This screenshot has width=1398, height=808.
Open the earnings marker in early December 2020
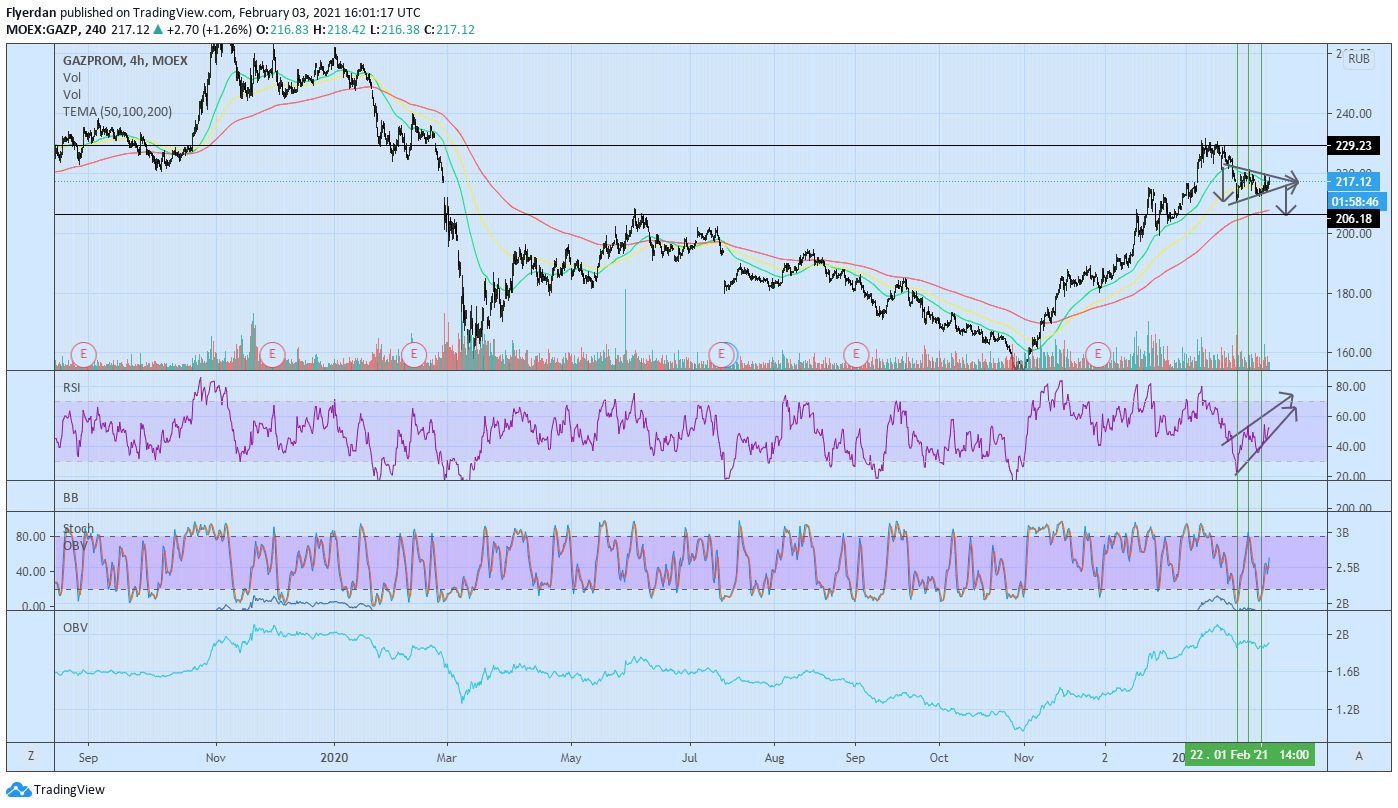click(x=1099, y=353)
